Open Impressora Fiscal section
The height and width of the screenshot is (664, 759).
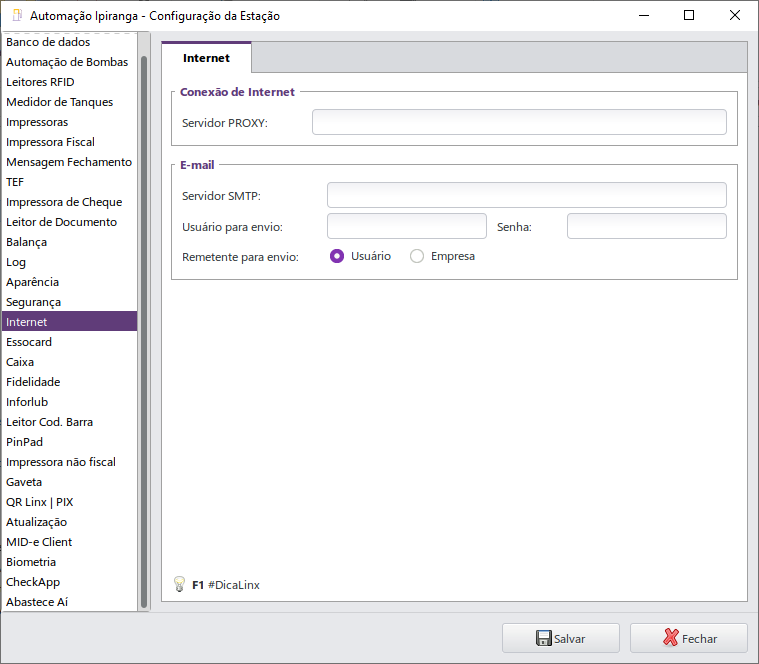tap(69, 142)
